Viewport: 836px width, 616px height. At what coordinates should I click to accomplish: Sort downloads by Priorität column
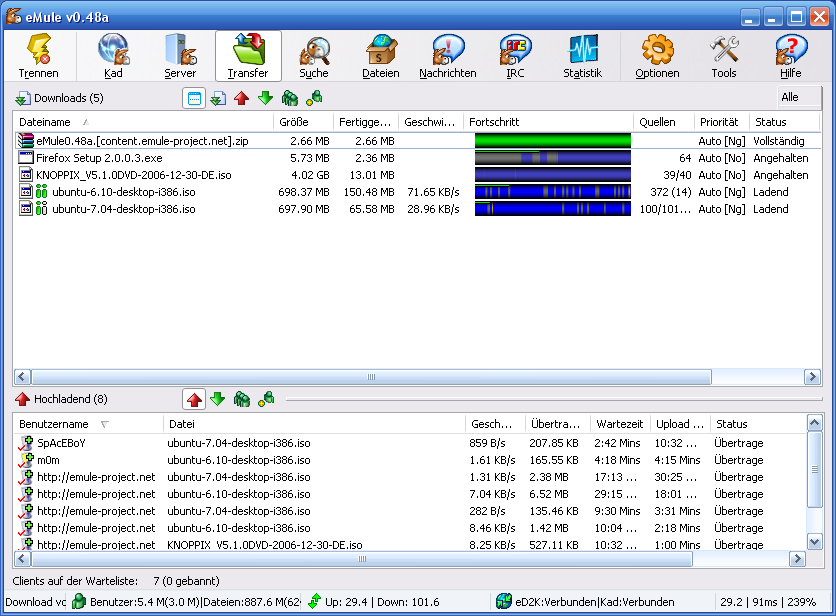tap(722, 122)
